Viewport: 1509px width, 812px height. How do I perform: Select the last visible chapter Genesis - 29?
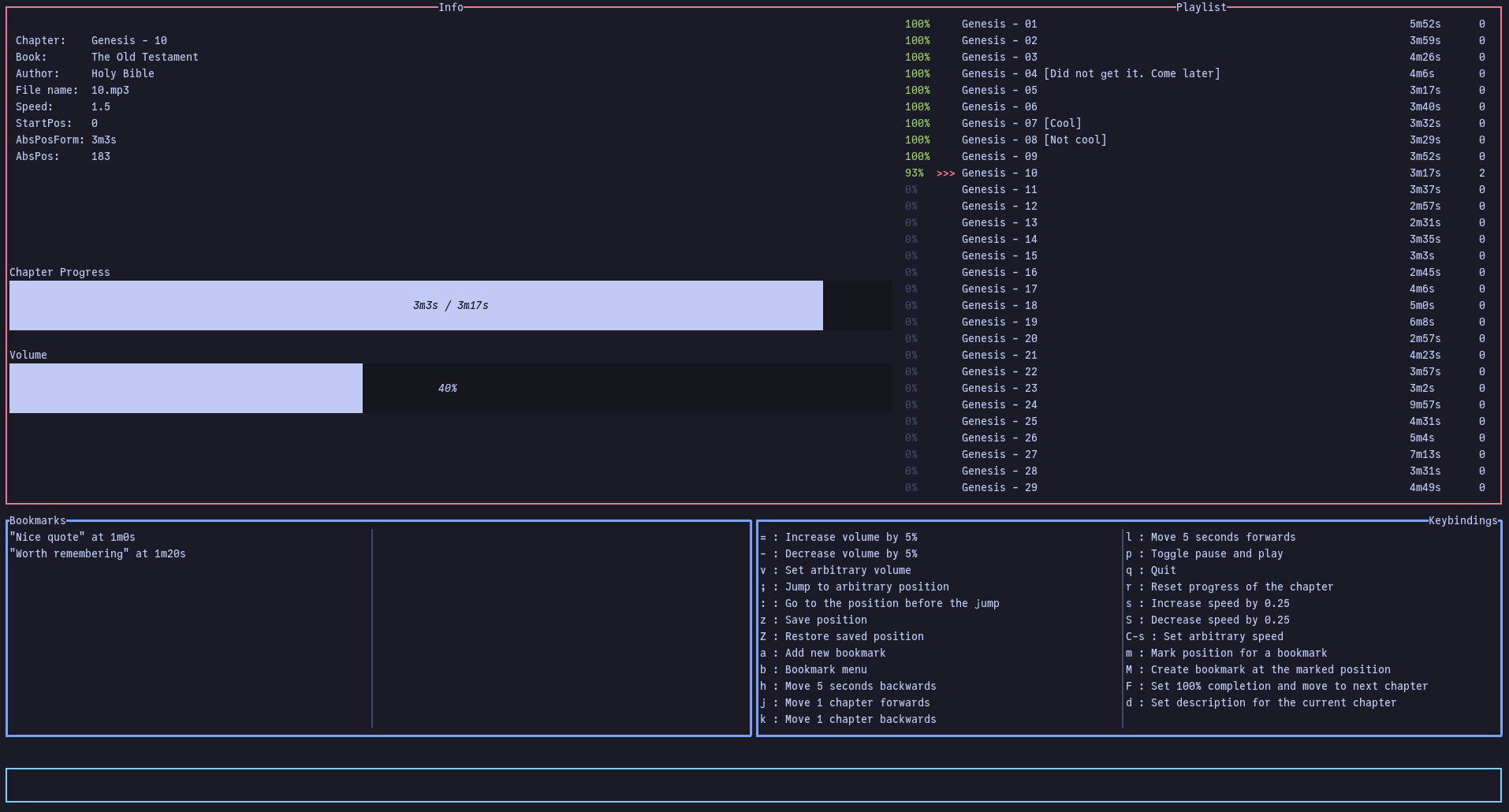pyautogui.click(x=999, y=487)
